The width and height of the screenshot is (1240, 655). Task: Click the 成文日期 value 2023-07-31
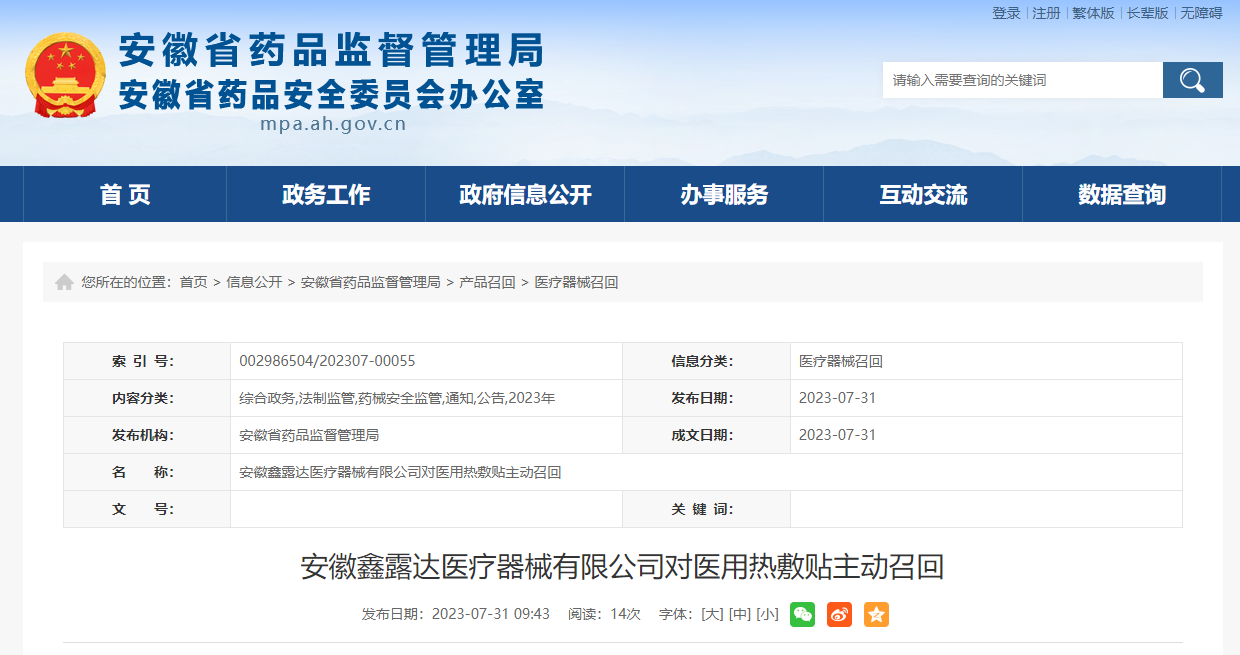(837, 435)
